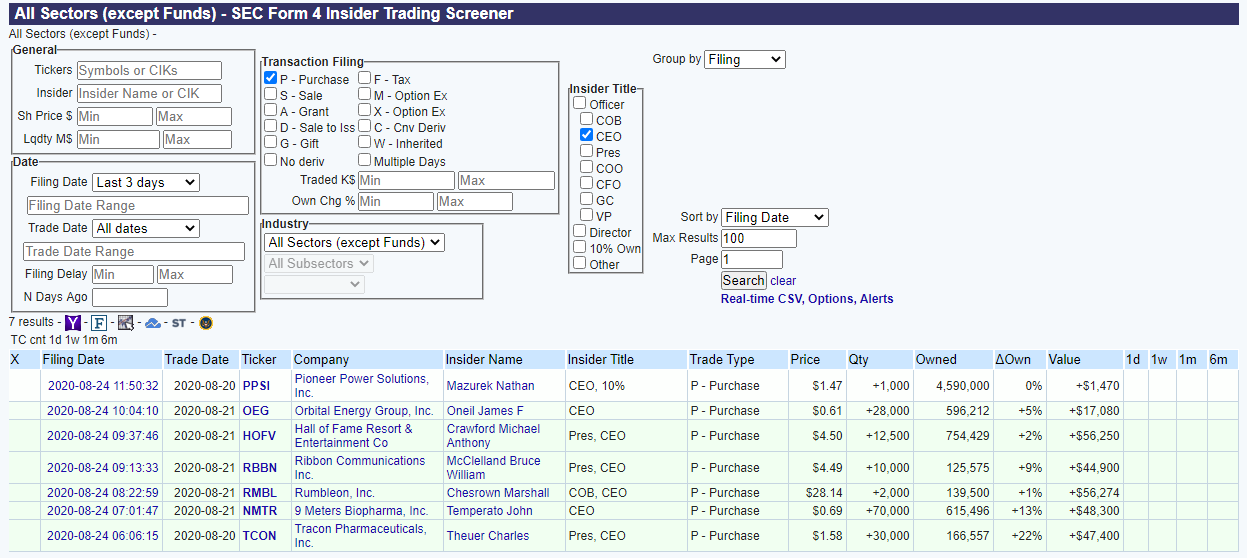Open the stock chart icon link
The width and height of the screenshot is (1247, 558).
[125, 323]
